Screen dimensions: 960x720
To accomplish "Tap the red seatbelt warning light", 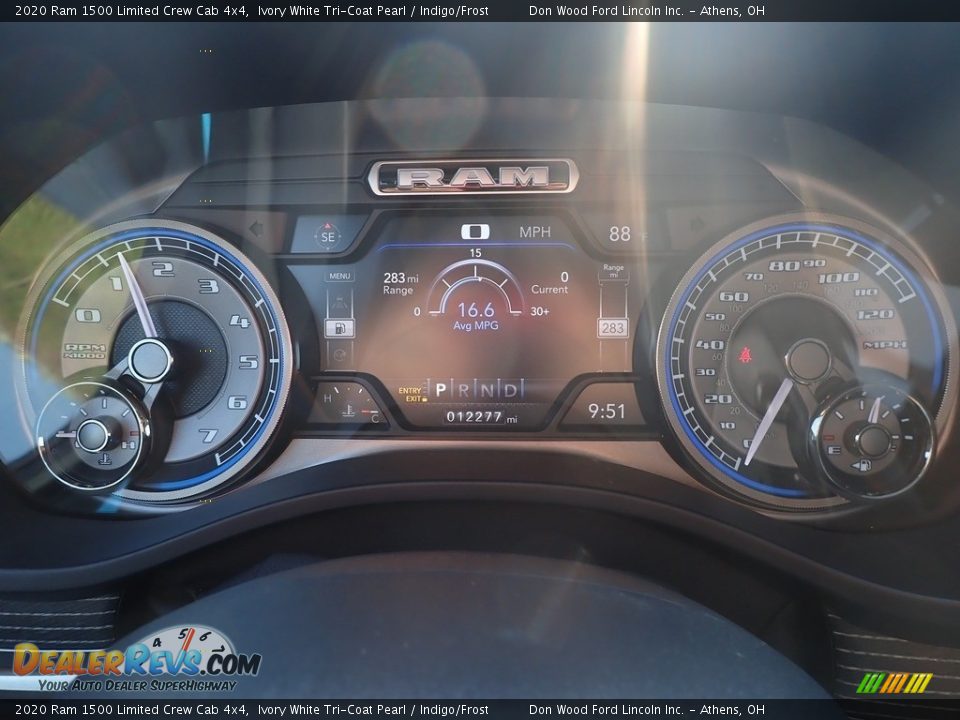I will click(745, 355).
